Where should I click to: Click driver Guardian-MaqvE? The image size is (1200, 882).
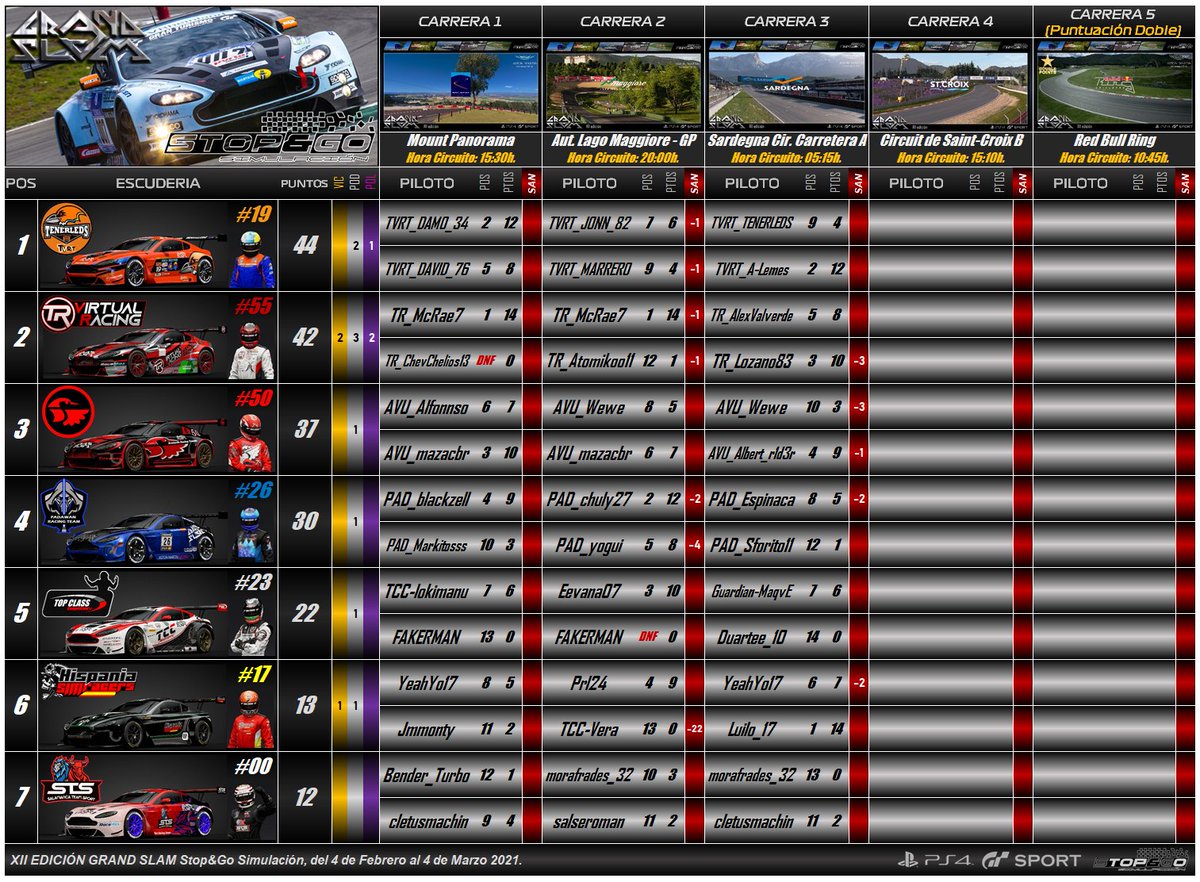(x=751, y=590)
